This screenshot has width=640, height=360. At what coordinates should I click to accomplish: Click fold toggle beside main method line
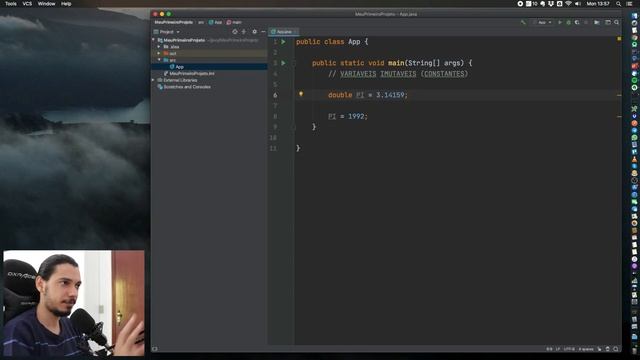click(293, 63)
